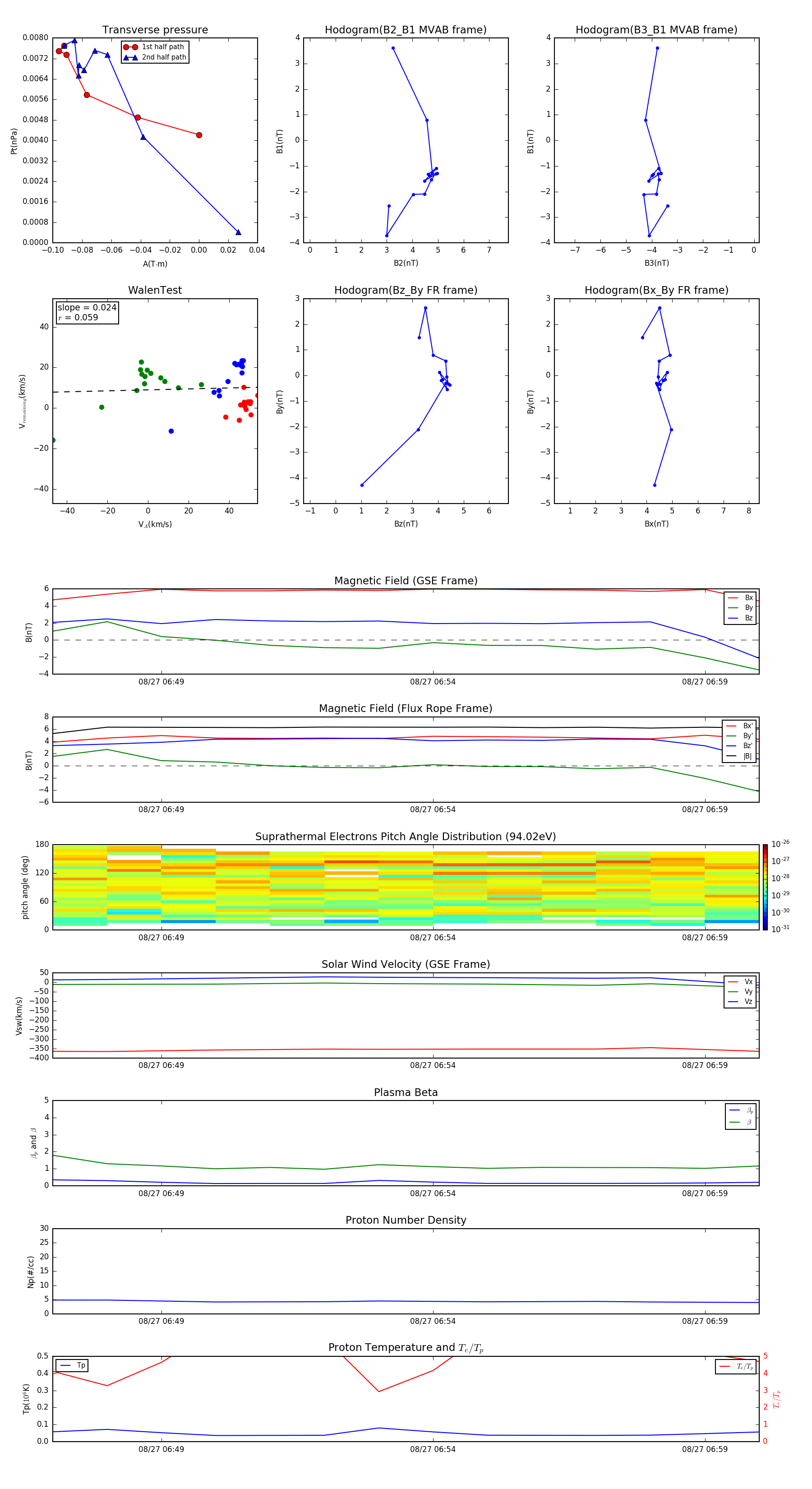Select the 'Vx' legend entry
This screenshot has width=812, height=1489.
pyautogui.click(x=740, y=981)
